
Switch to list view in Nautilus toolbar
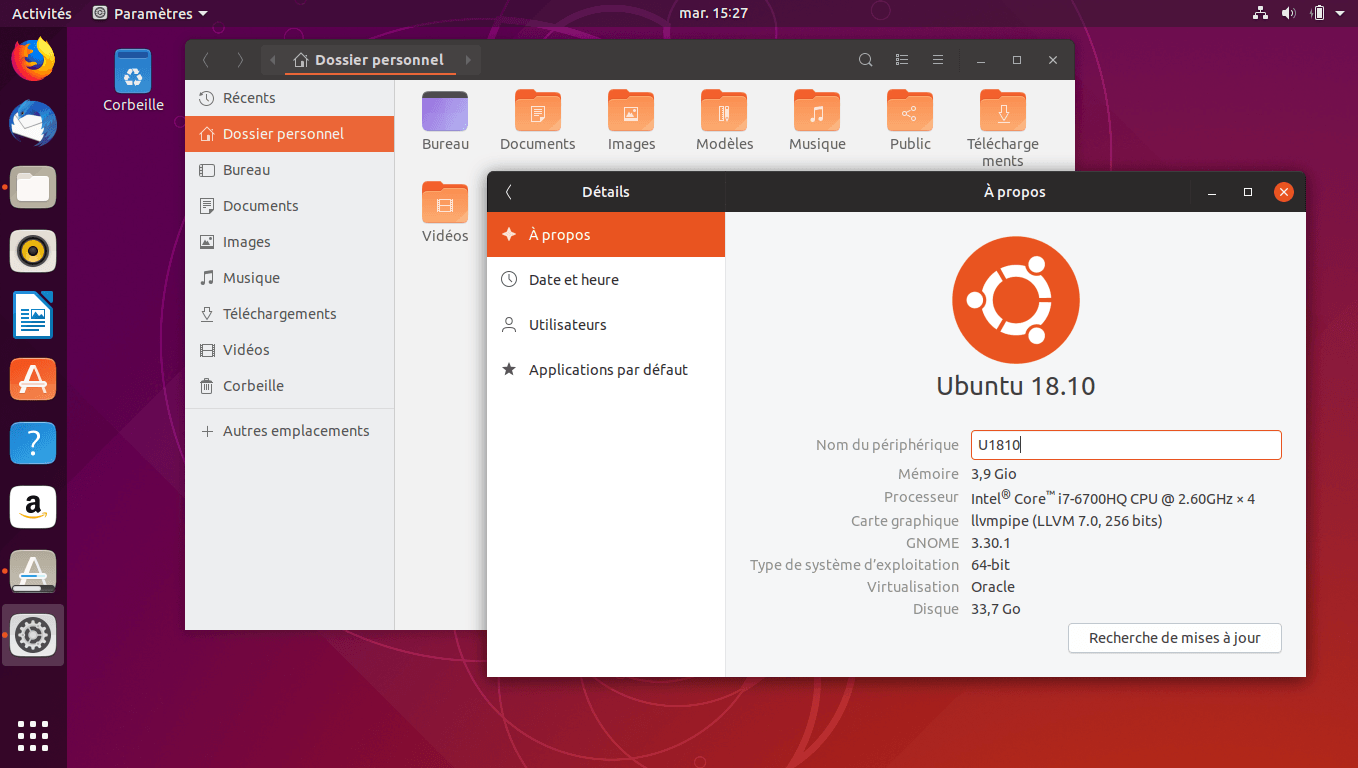[901, 60]
